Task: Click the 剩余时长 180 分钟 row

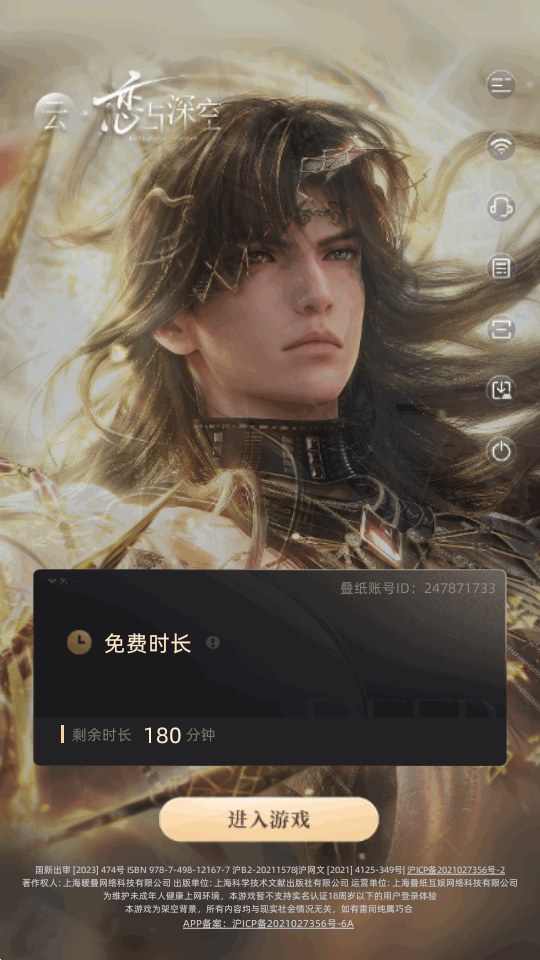Action: tap(269, 735)
